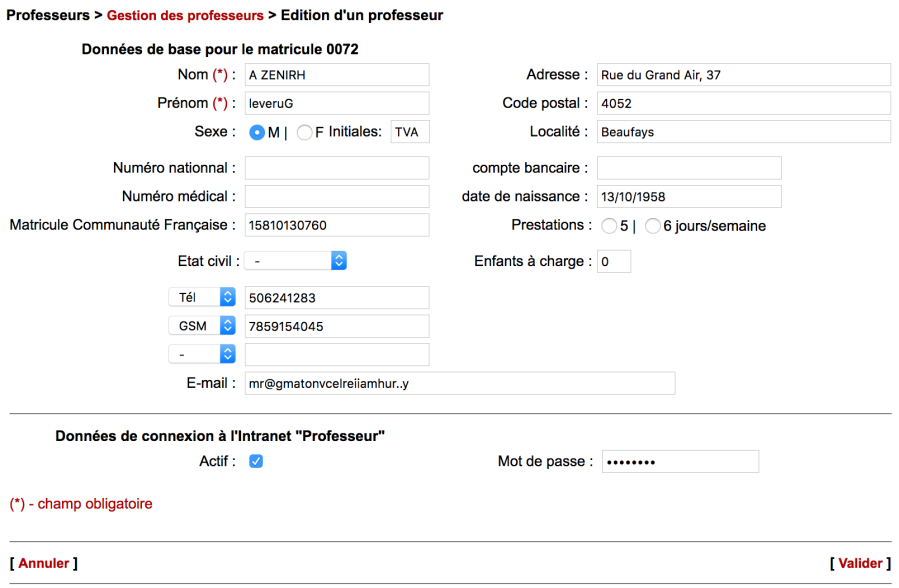The image size is (899, 588).
Task: Expand the empty third phone type selector
Action: (202, 354)
